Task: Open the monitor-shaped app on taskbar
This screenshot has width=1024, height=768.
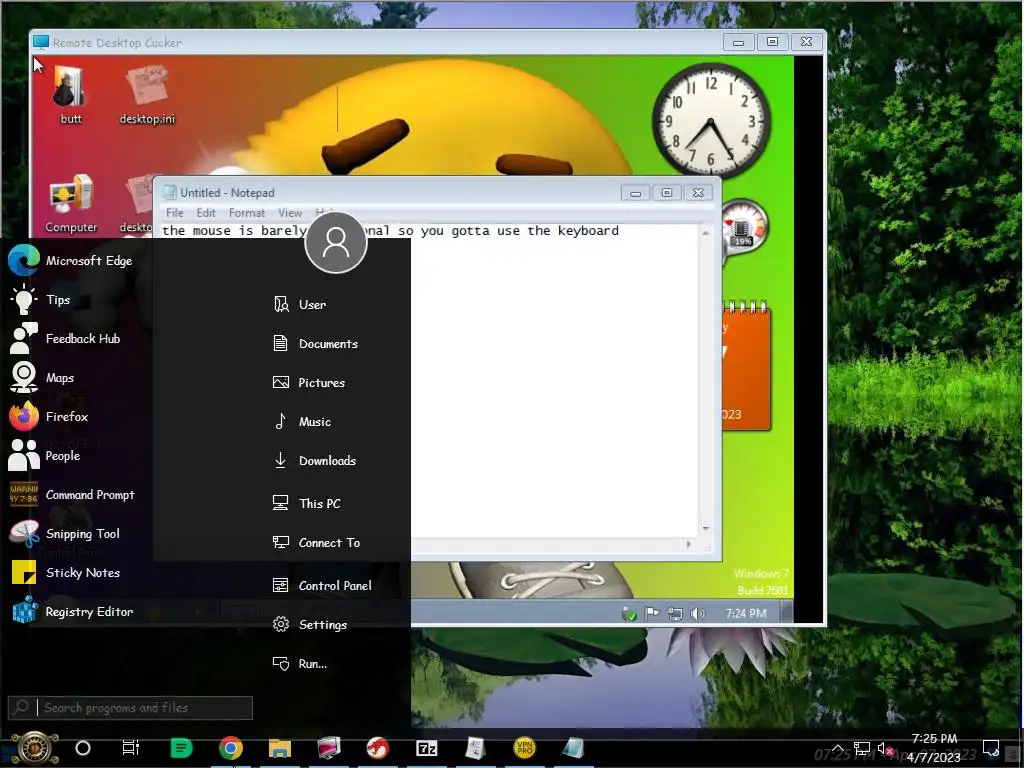Action: [329, 748]
